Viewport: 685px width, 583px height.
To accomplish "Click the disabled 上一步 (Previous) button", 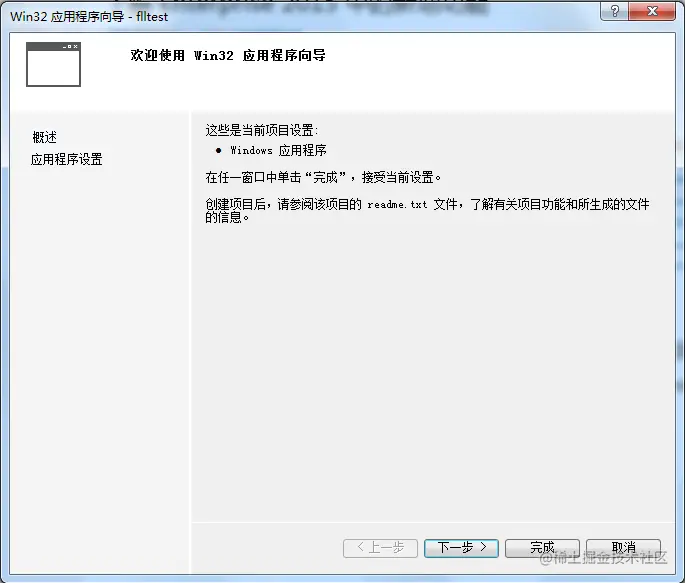I will (381, 548).
